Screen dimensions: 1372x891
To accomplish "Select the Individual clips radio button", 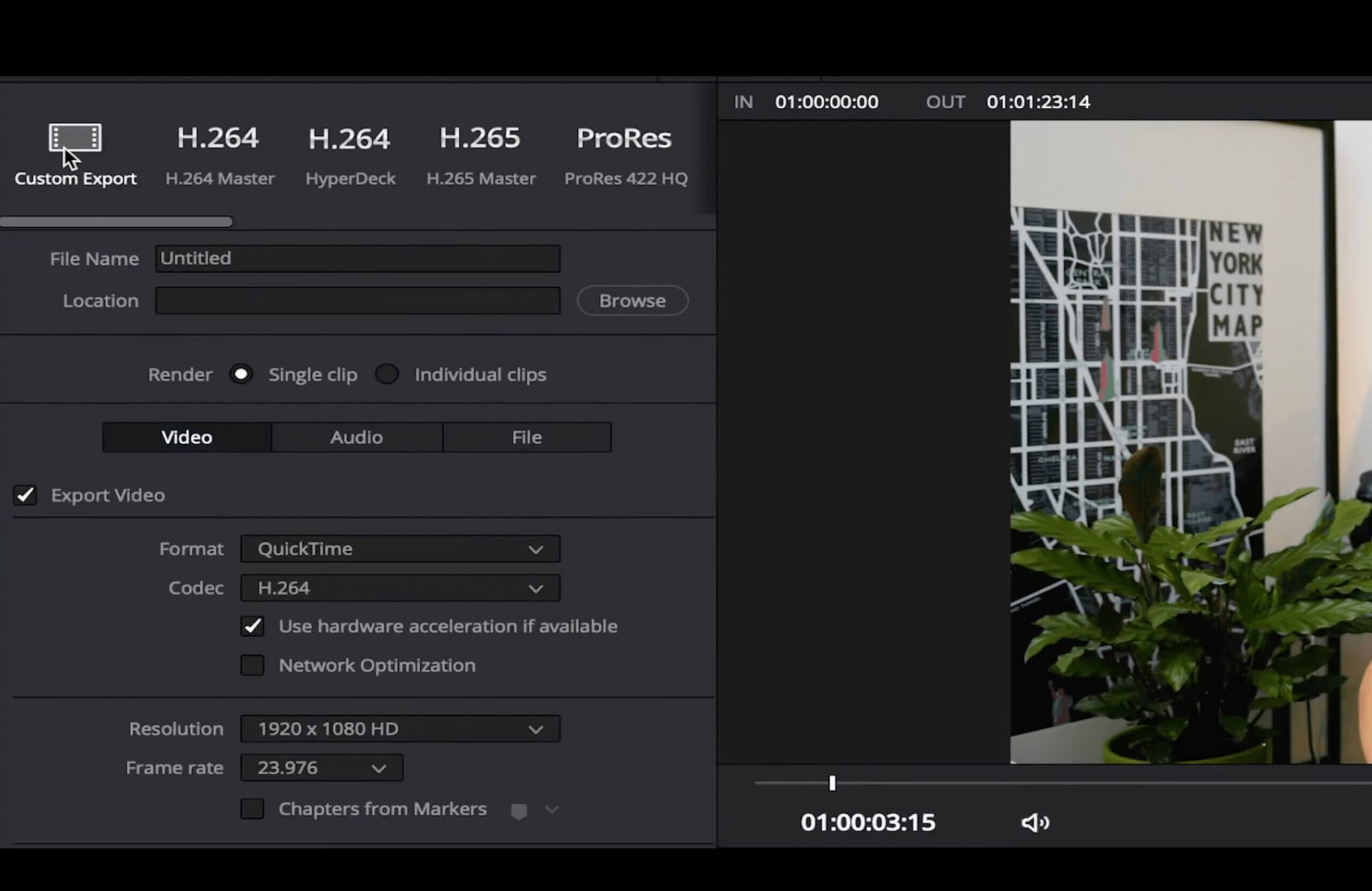I will [x=388, y=373].
